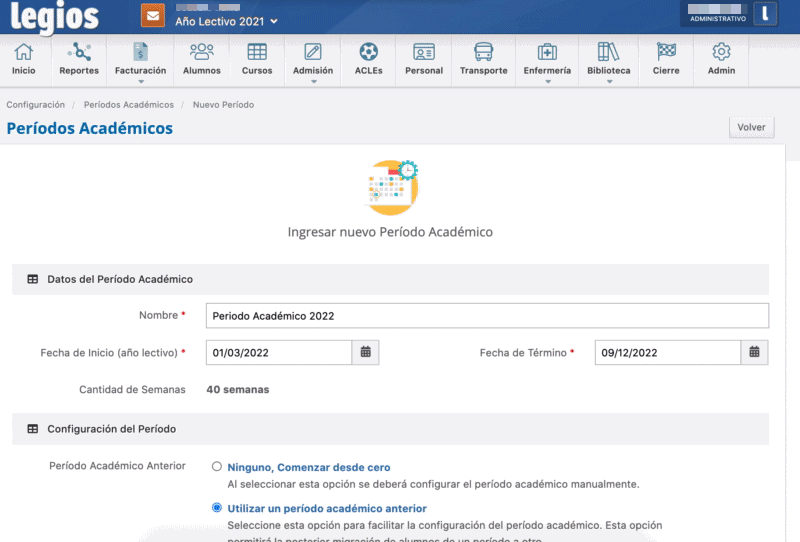The image size is (800, 542).
Task: Open calendar picker for Fecha de Término
Action: (754, 352)
